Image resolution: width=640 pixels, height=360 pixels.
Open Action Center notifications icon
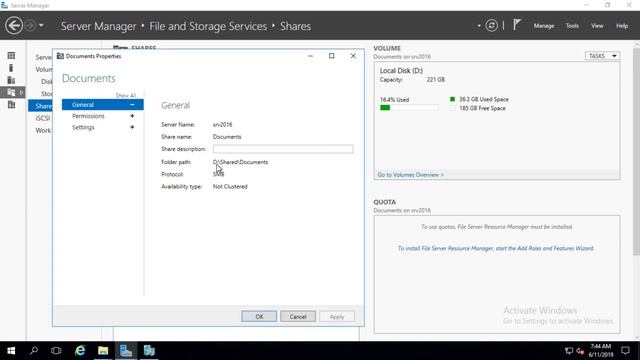tap(625, 351)
